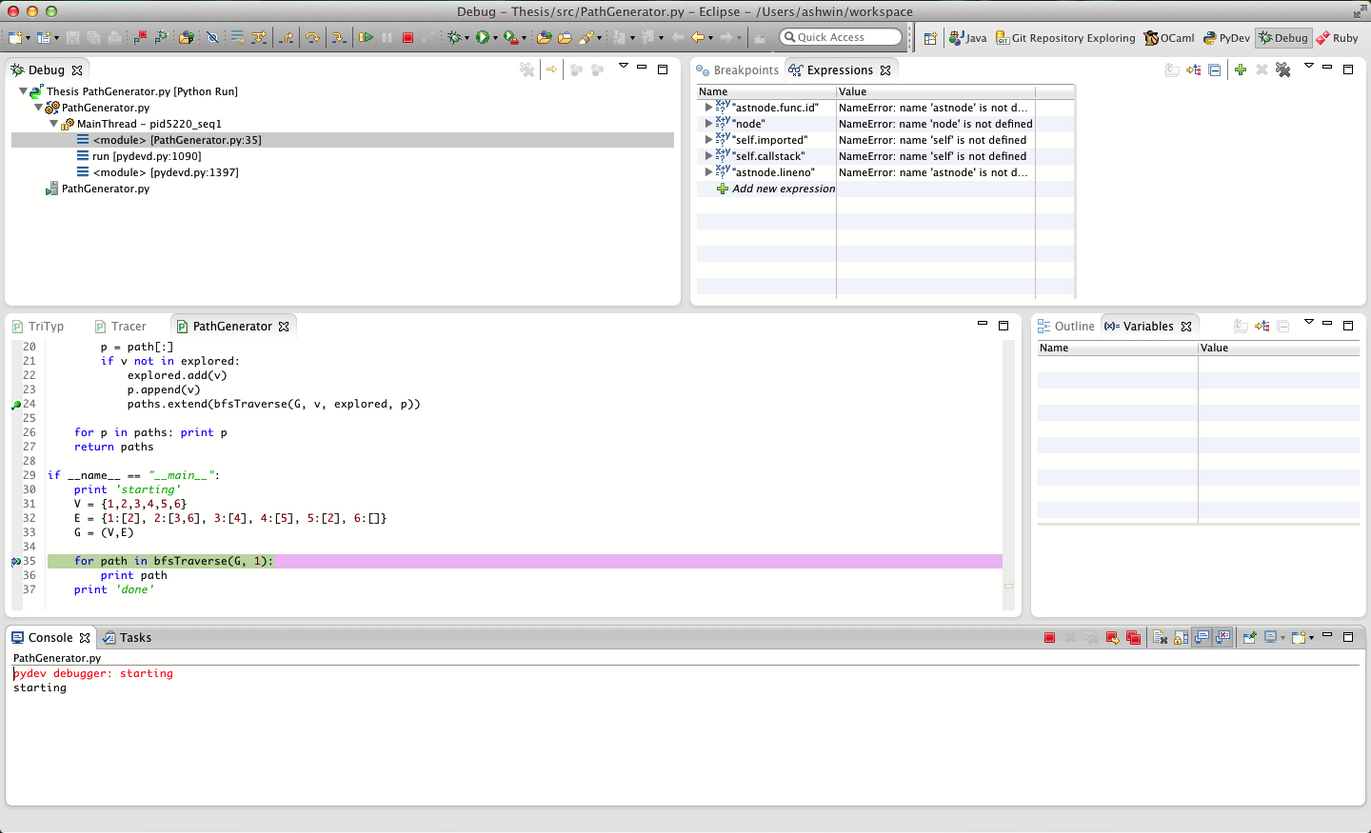Switch to the Breakpoints tab
The height and width of the screenshot is (833, 1371).
tap(736, 70)
